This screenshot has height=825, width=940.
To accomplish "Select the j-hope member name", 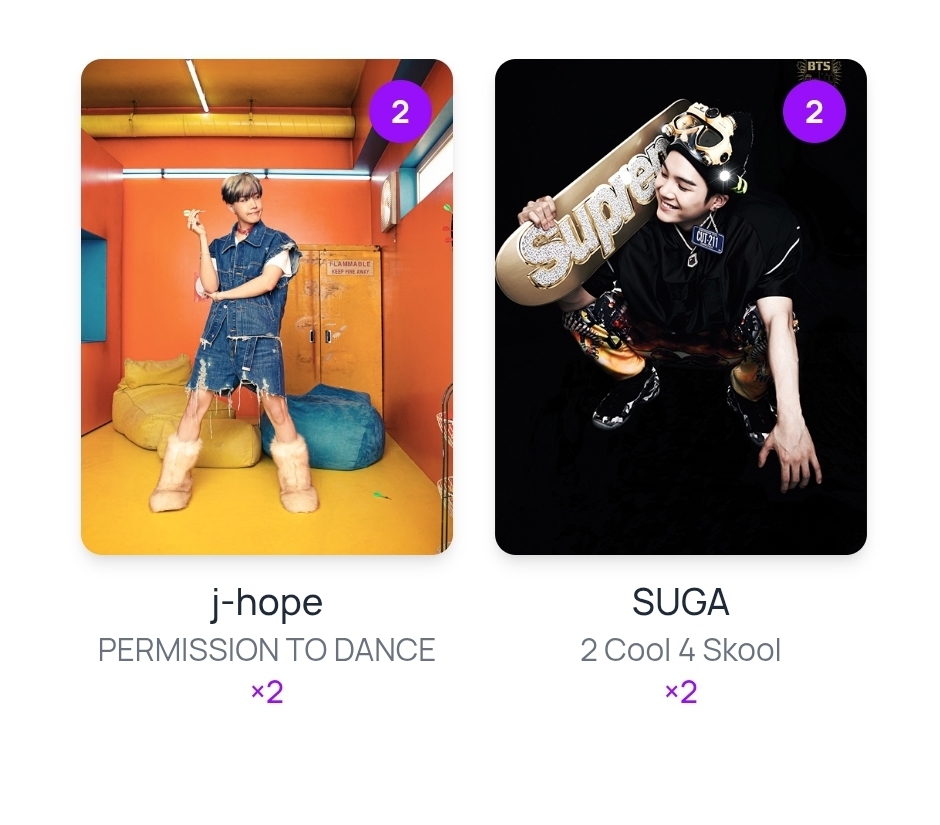I will pyautogui.click(x=266, y=603).
